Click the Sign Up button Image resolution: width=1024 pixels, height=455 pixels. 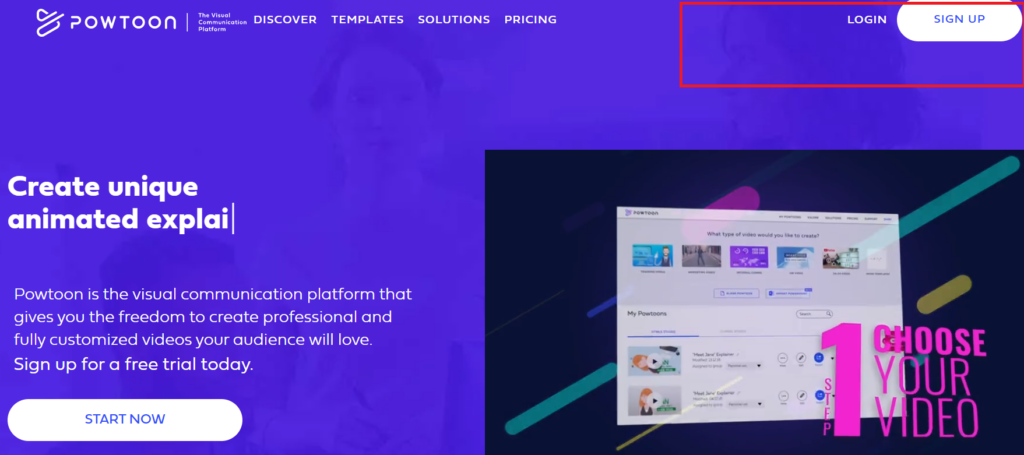pos(959,20)
